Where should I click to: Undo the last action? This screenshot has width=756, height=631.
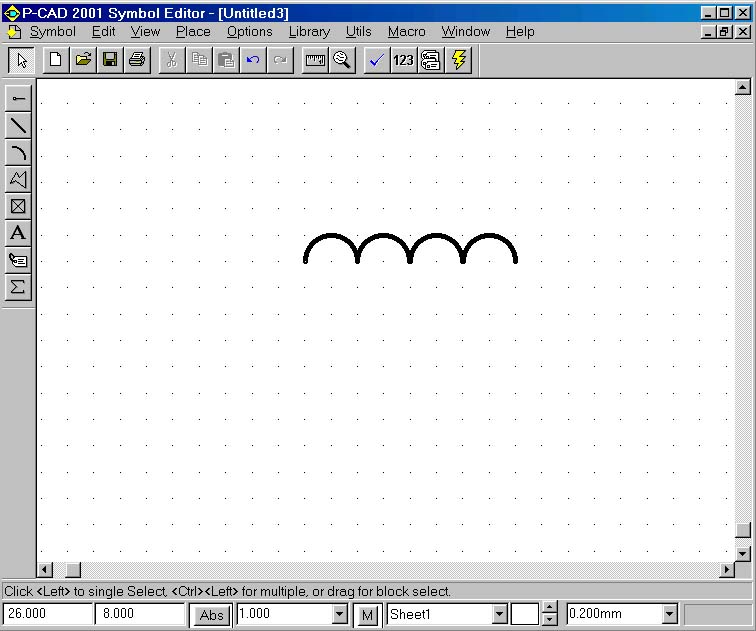click(x=253, y=60)
